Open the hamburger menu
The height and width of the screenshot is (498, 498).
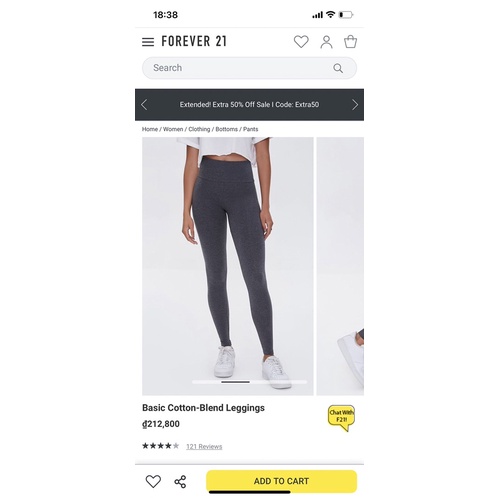point(148,42)
